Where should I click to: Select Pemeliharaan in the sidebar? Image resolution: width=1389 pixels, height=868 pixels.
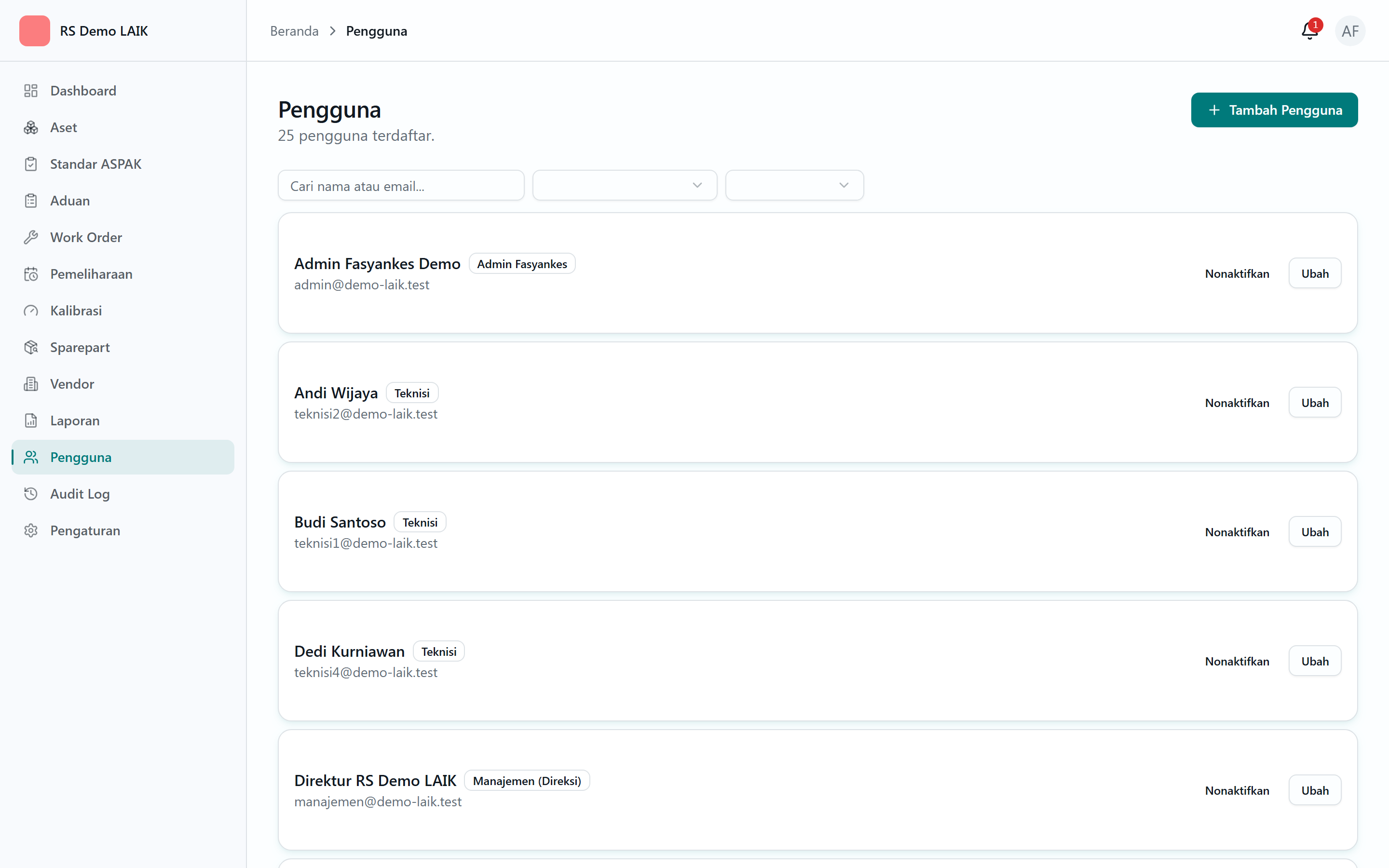[x=123, y=274]
